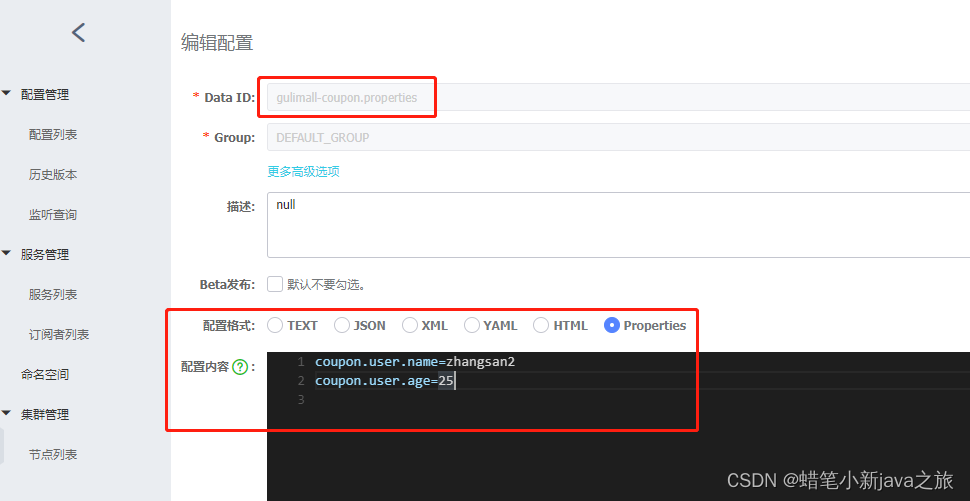Open the 配置内容 help question mark
This screenshot has height=501, width=970.
pyautogui.click(x=240, y=367)
